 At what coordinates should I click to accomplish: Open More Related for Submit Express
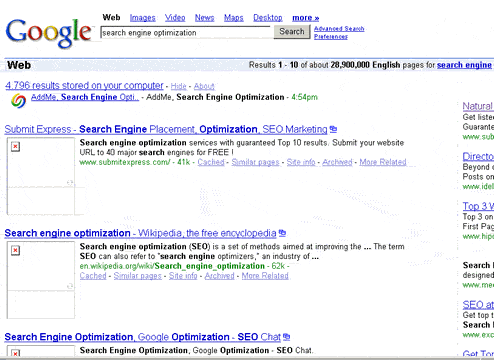coord(383,162)
